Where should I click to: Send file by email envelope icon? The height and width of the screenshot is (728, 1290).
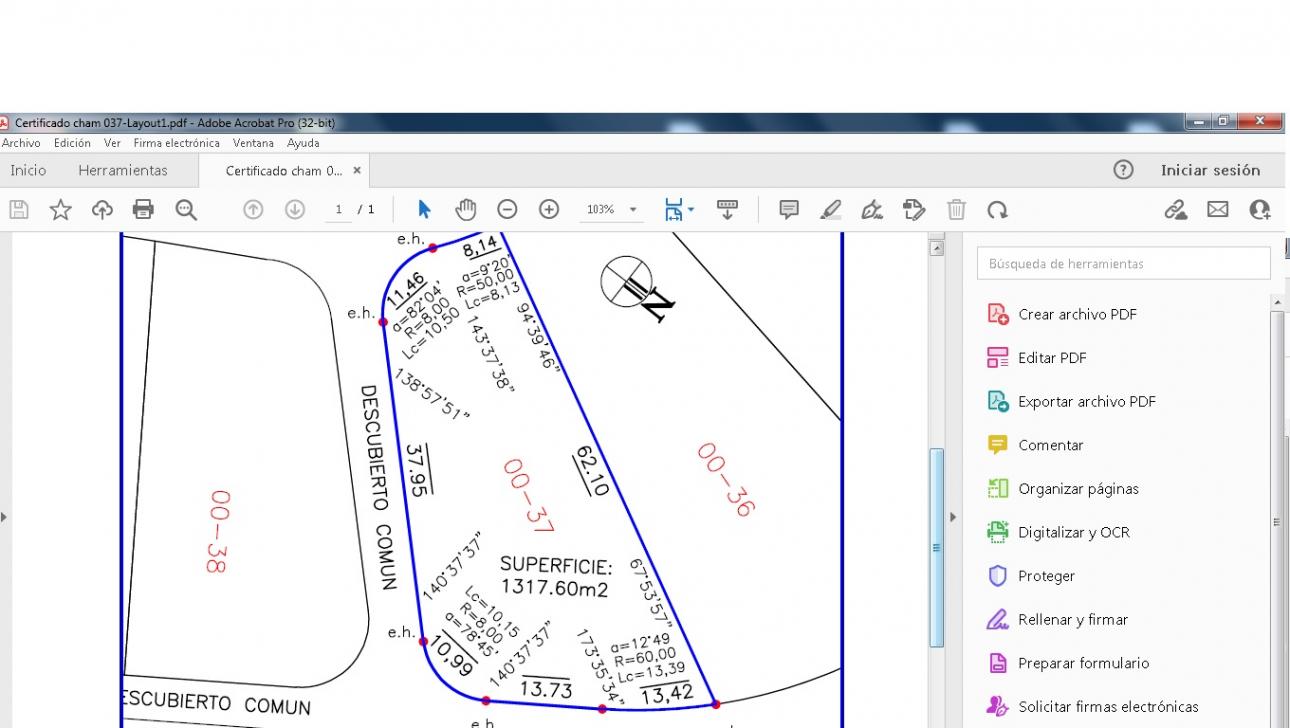(x=1217, y=209)
